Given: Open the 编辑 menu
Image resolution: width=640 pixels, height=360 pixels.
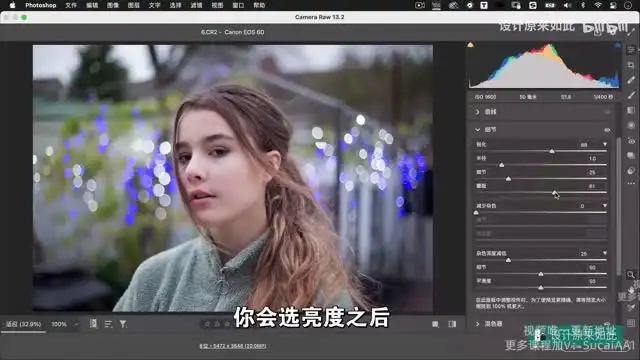Looking at the screenshot, I should 92,5.
